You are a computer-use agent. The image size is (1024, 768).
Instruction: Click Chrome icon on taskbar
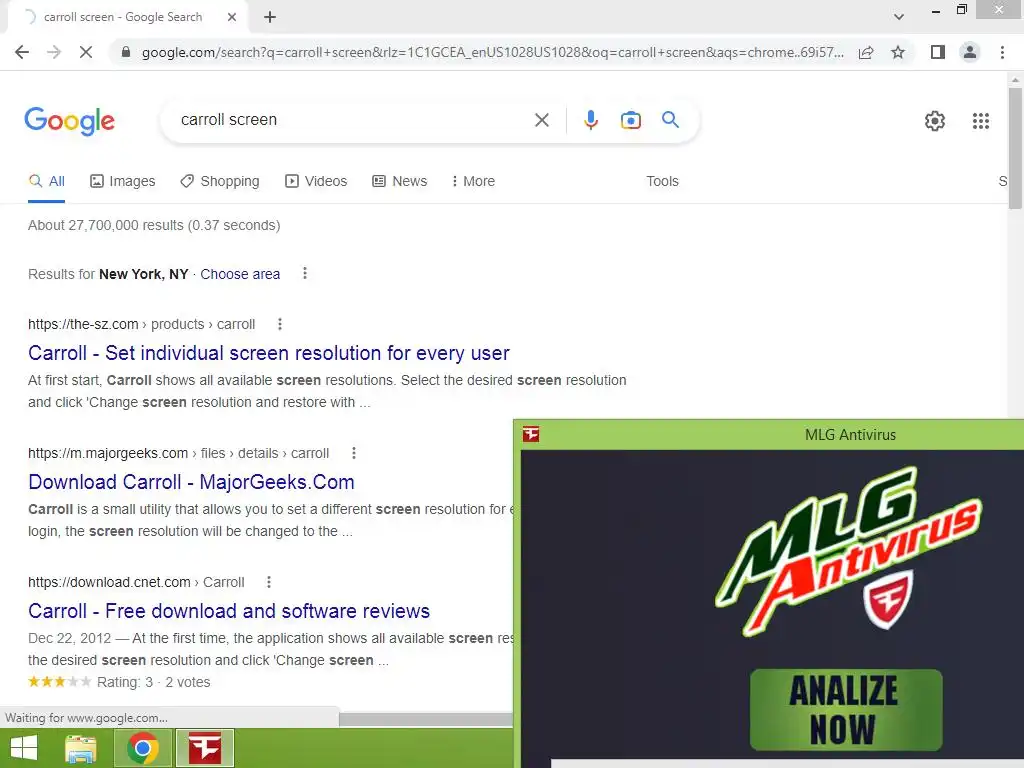142,748
